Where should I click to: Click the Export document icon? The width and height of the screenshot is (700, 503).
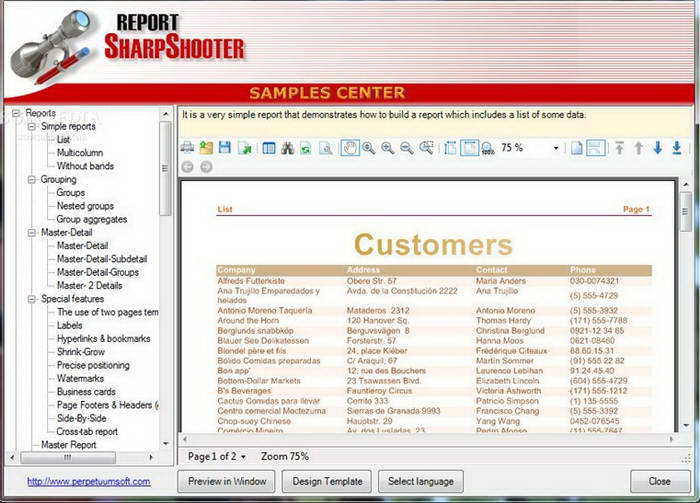pyautogui.click(x=244, y=148)
